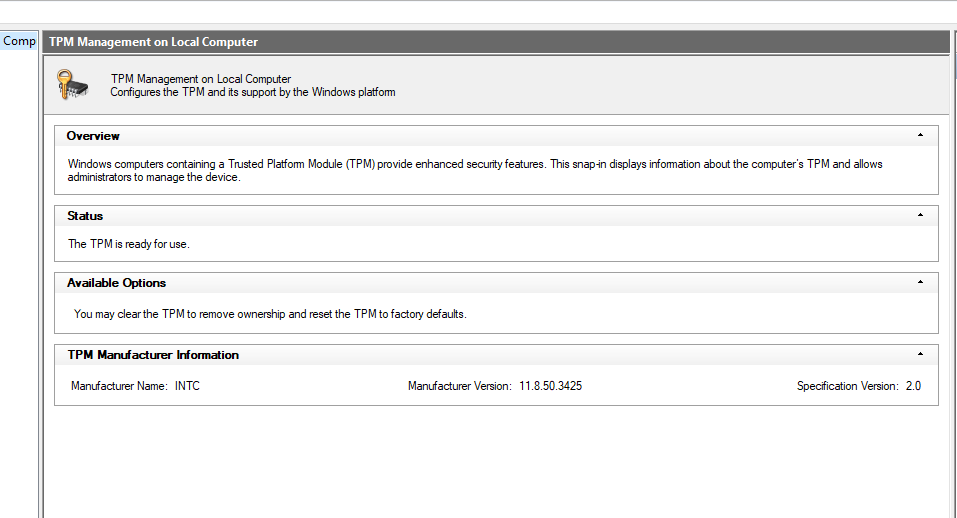Click 'Configures the TPM and its support' description
The width and height of the screenshot is (957, 518).
click(x=253, y=92)
